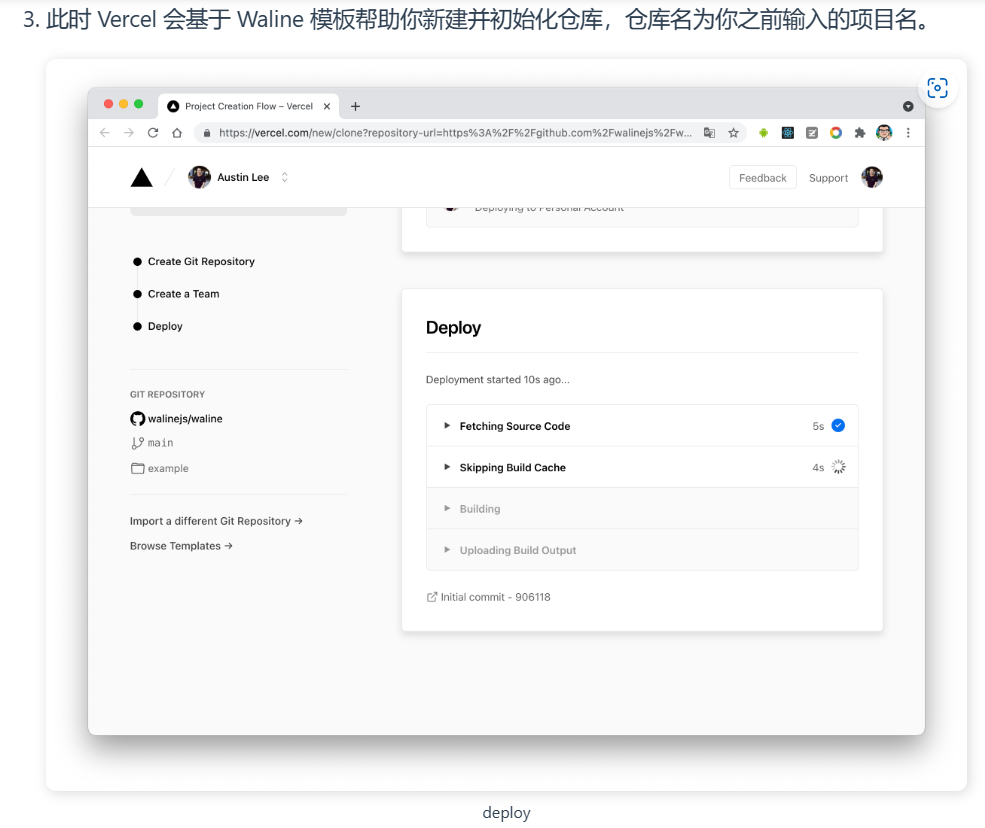Viewport: 985px width, 828px height.
Task: Bookmark page with the star icon
Action: (x=733, y=133)
